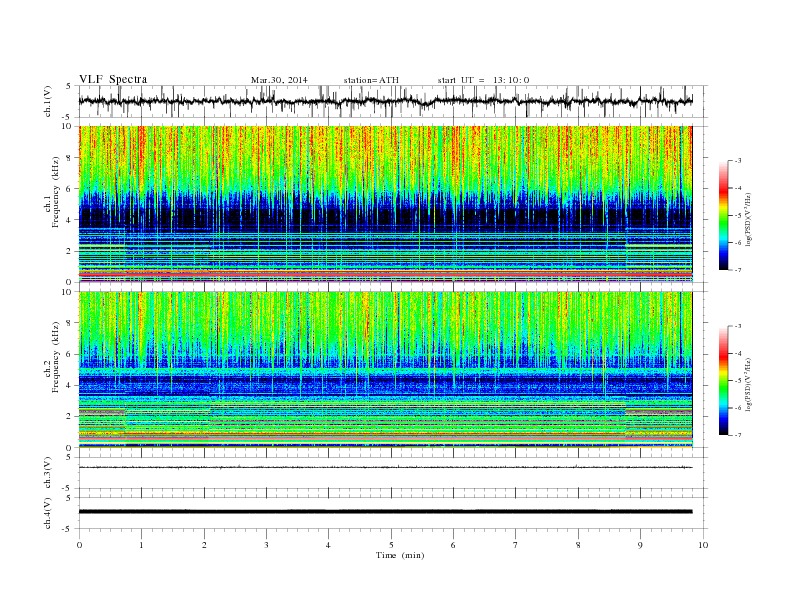Viewport: 792px width, 612px height.
Task: Click the time axis tick label '6'
Action: [453, 545]
